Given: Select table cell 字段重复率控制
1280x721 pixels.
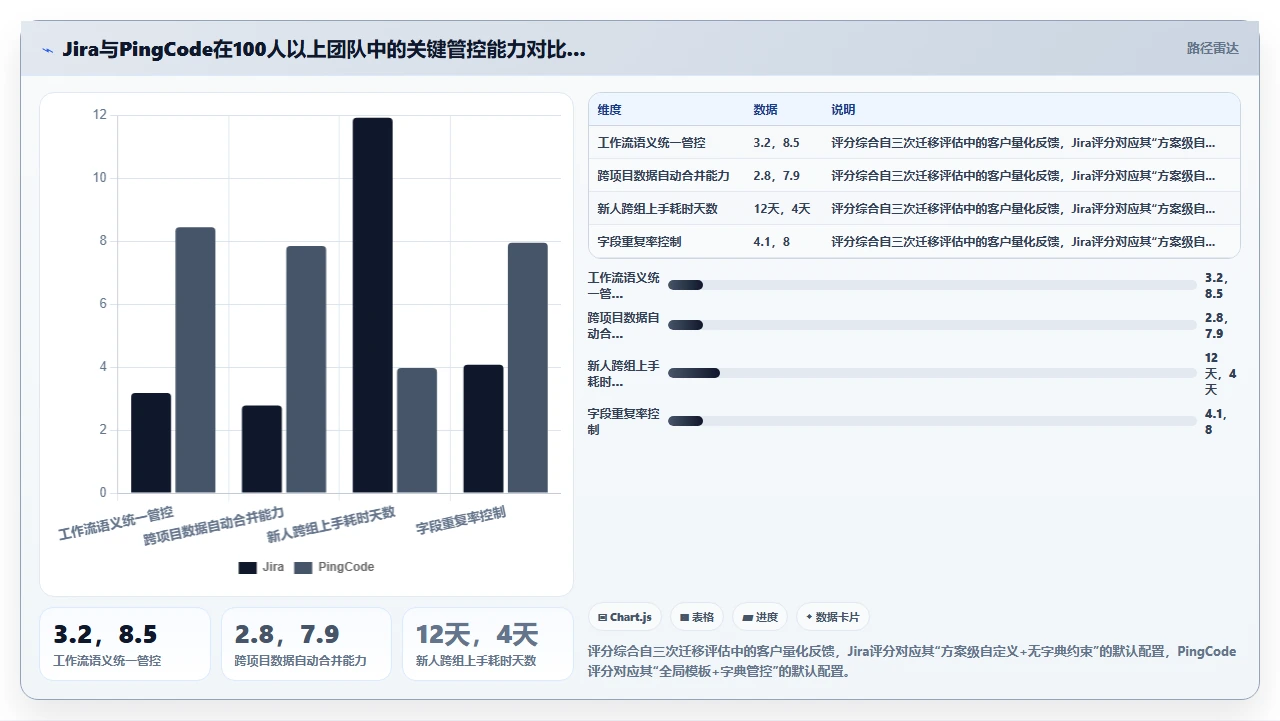Looking at the screenshot, I should (640, 241).
